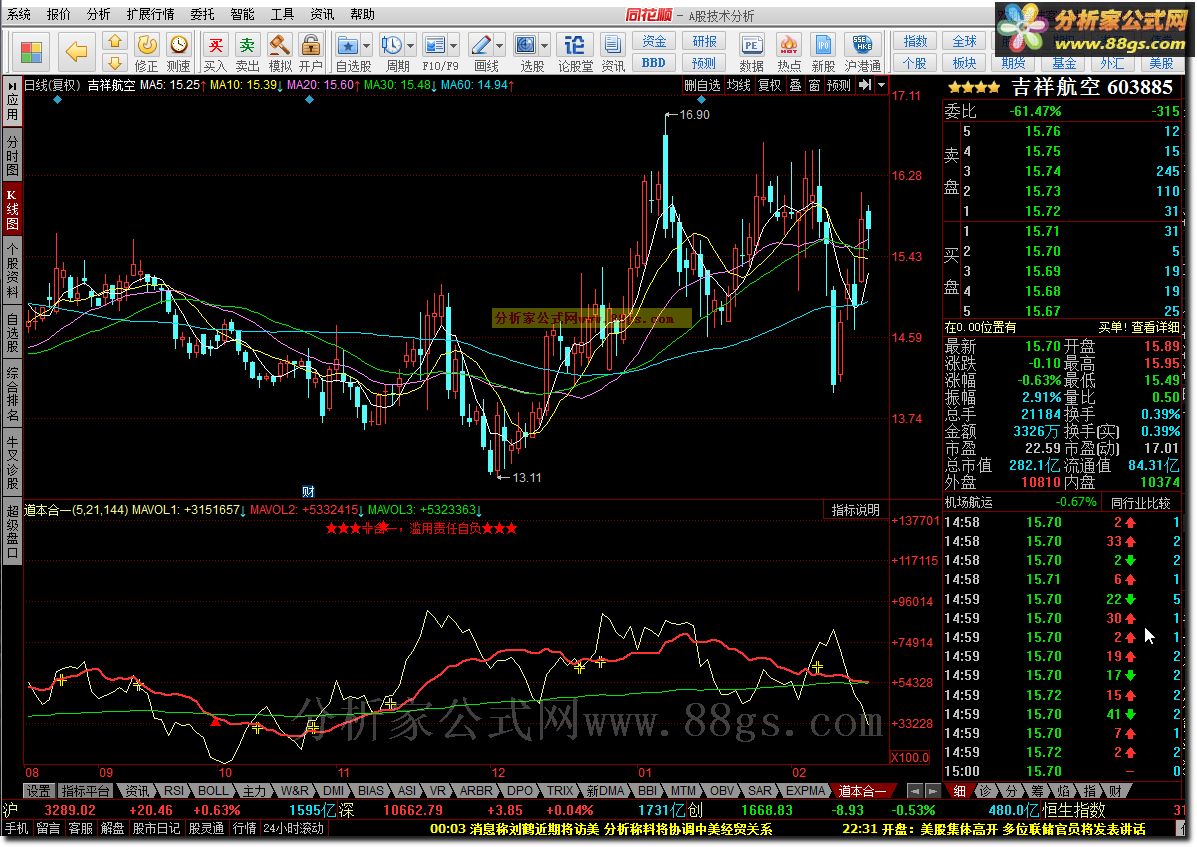This screenshot has width=1197, height=847.
Task: Go to previous stock with up arrow
Action: (115, 41)
